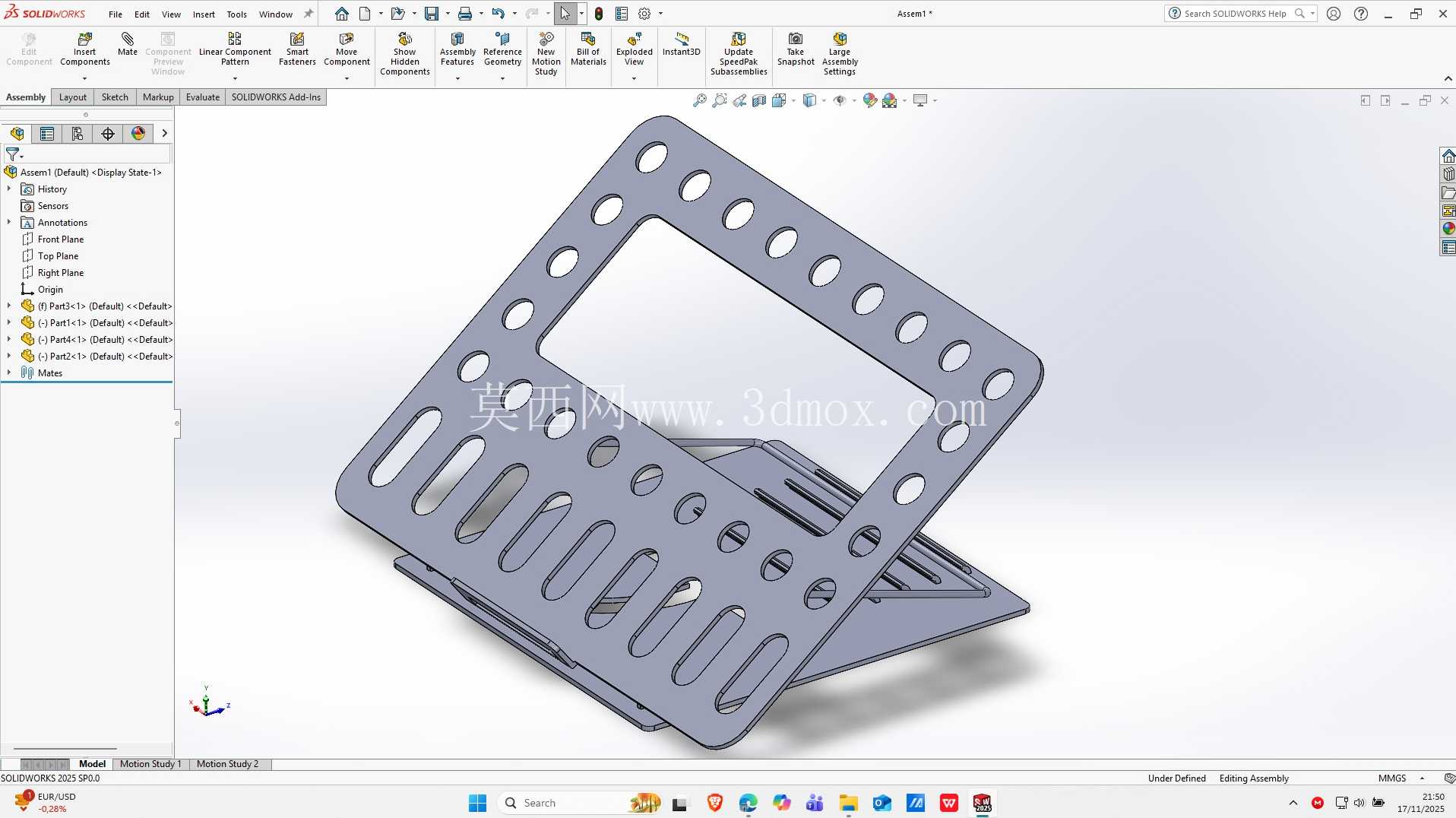
Task: Switch to Motion Study 2 tab
Action: click(227, 764)
